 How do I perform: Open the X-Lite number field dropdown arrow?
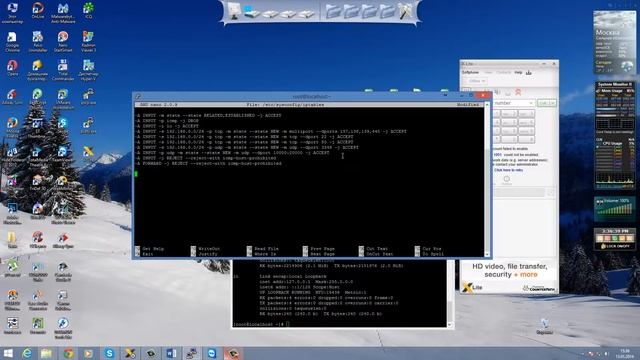(x=531, y=103)
